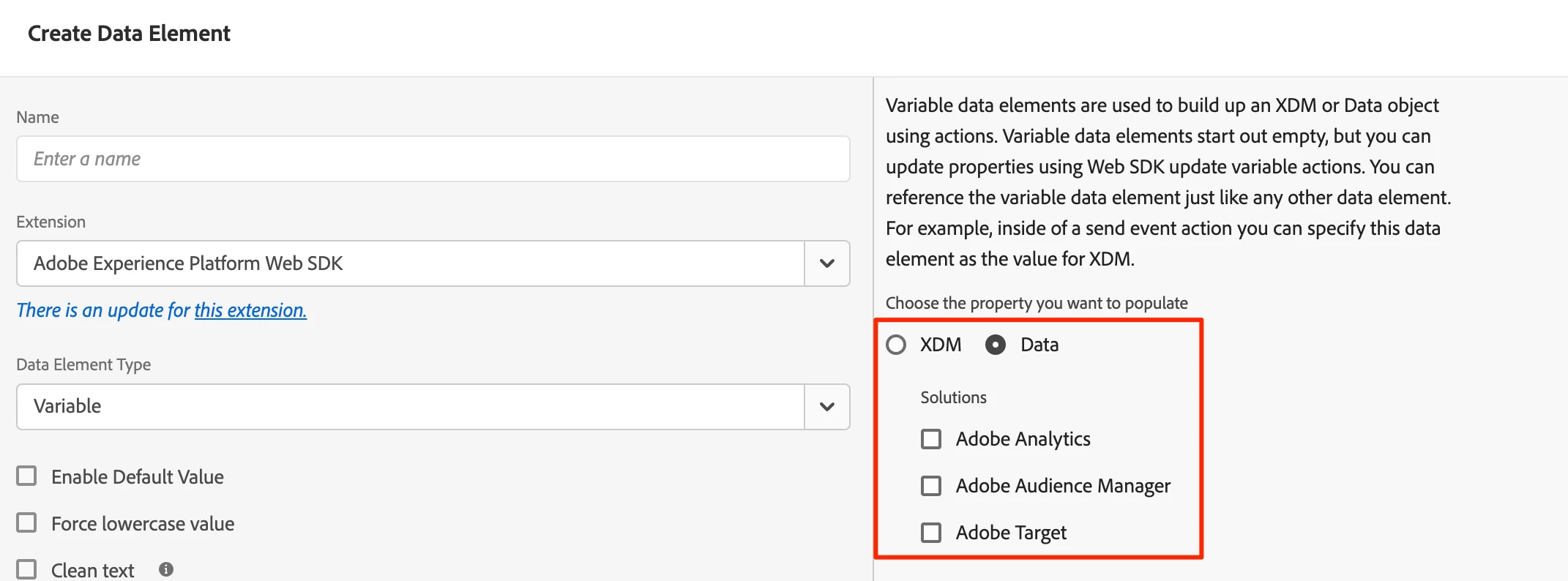
Task: Expand the Extension dropdown chevron
Action: click(x=827, y=263)
